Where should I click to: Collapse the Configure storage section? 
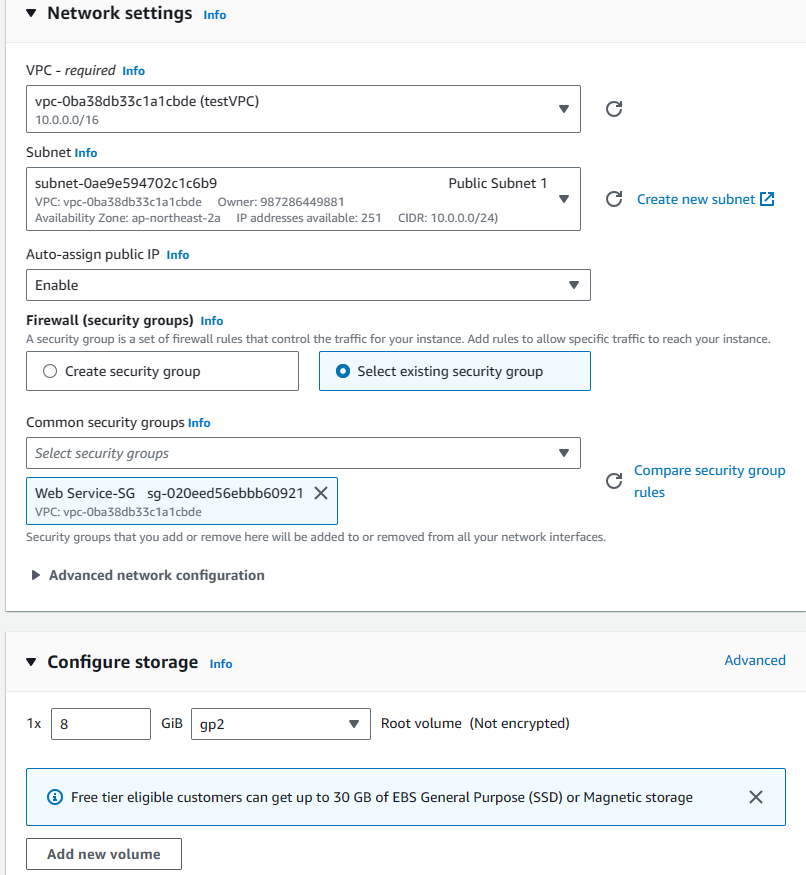tap(31, 662)
